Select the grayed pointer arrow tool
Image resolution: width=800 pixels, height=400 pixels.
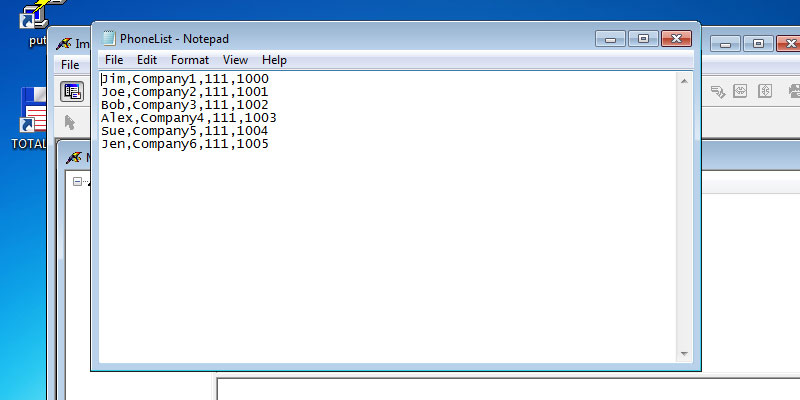[x=70, y=122]
